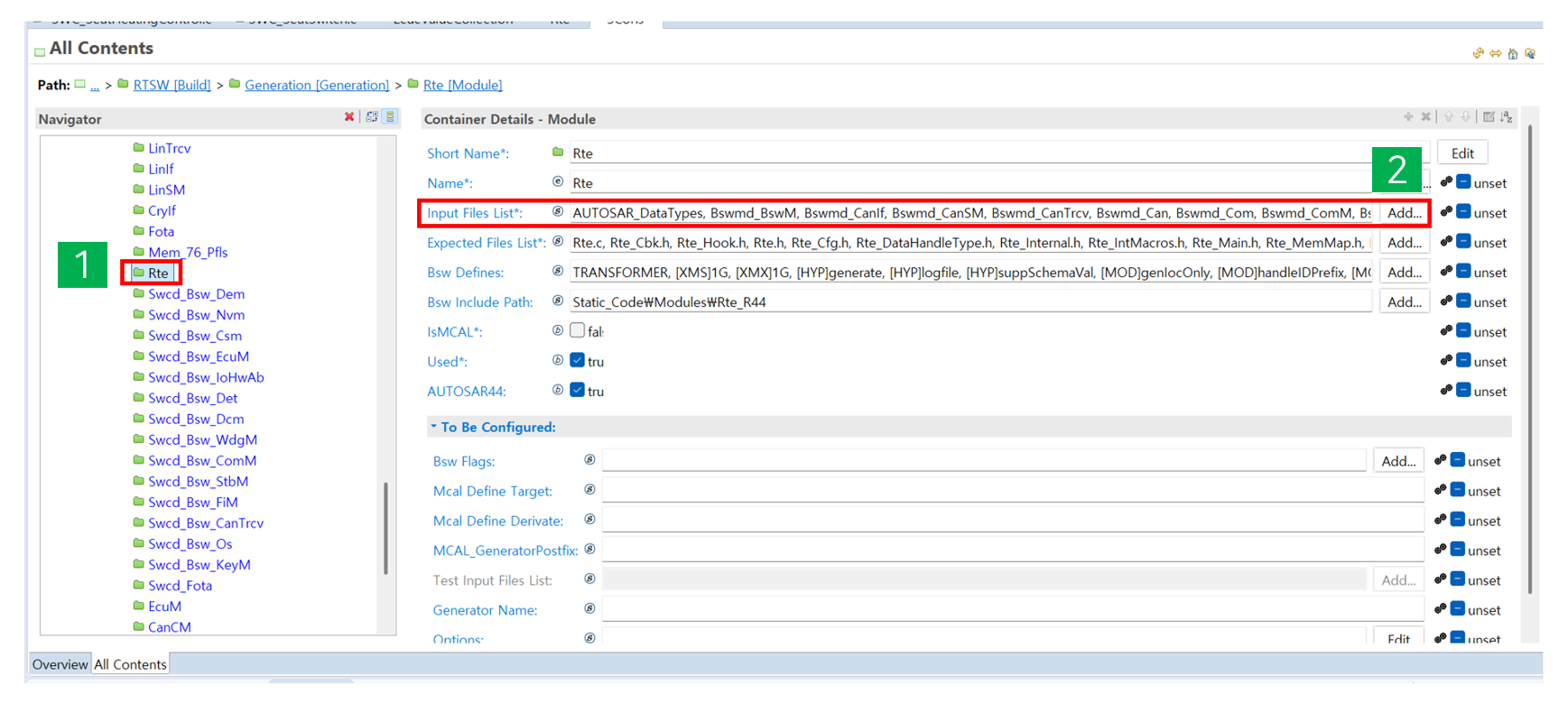Click the highlighted layout icon in Navigator header
The image size is (1568, 712).
[x=390, y=117]
